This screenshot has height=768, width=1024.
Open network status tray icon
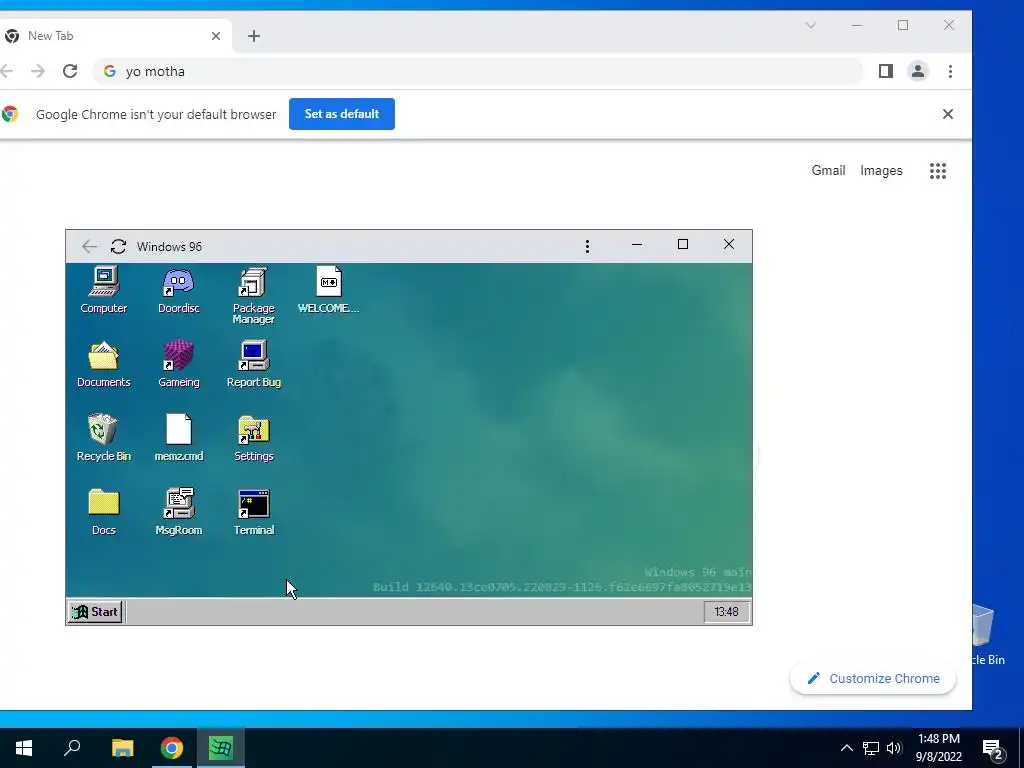(871, 748)
